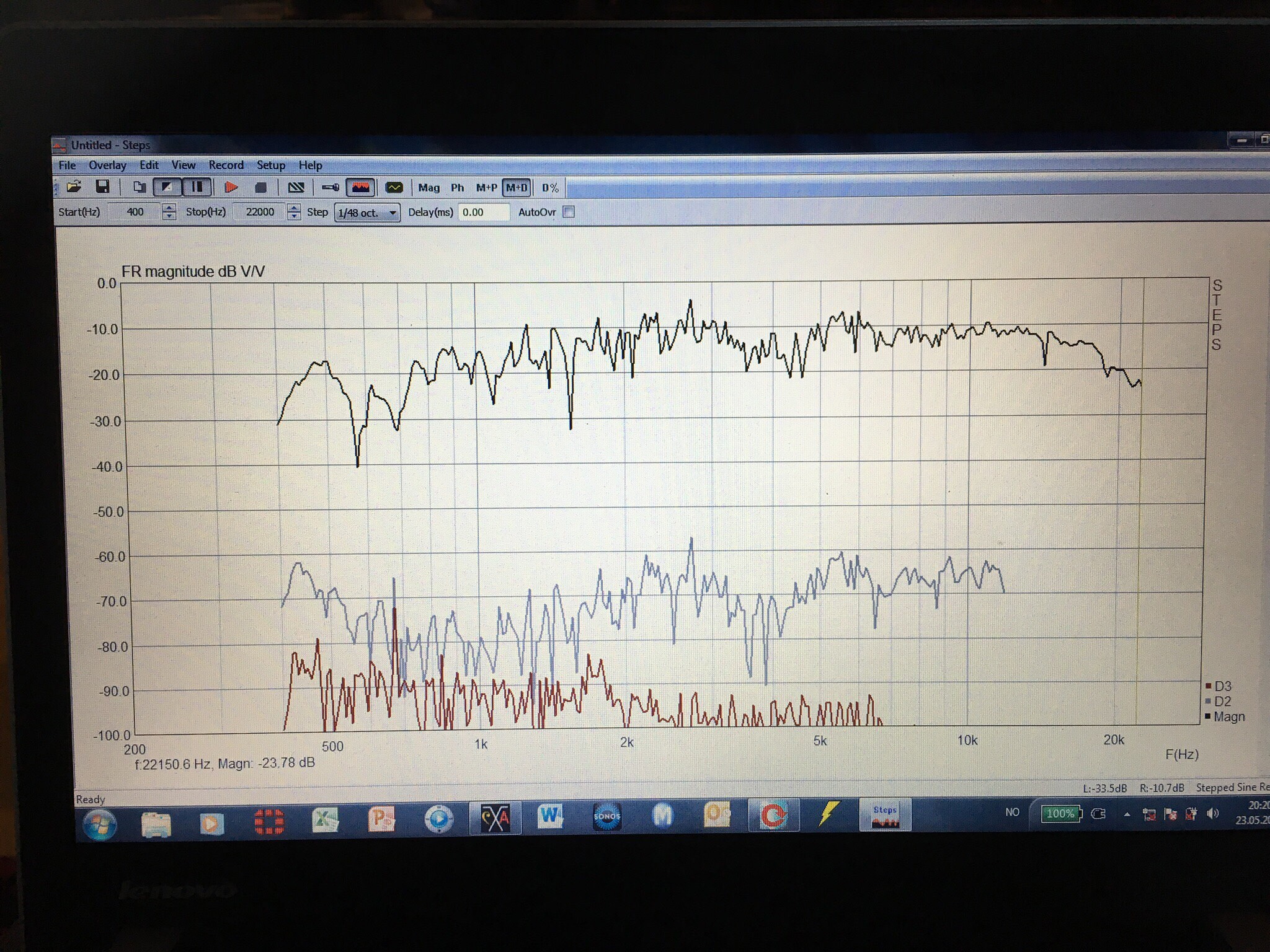Open the Help menu
Viewport: 1270px width, 952px height.
(x=310, y=165)
